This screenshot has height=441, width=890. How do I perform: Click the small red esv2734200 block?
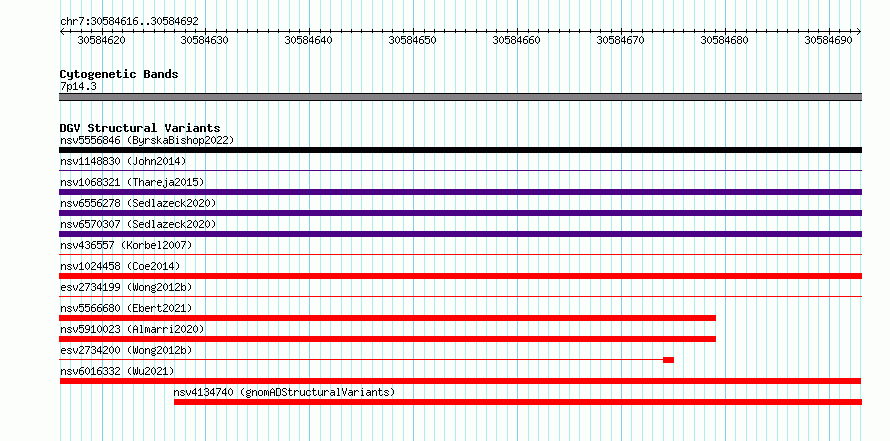[x=669, y=360]
